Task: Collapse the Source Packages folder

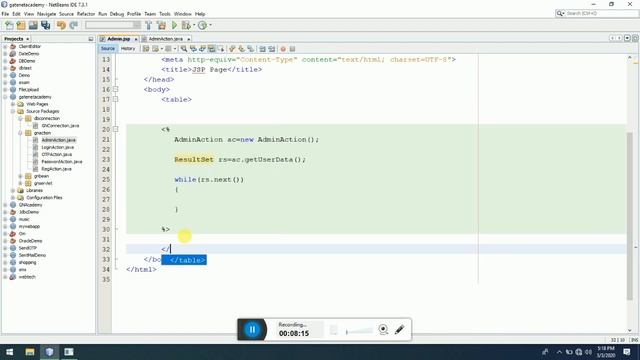Action: tap(13, 111)
